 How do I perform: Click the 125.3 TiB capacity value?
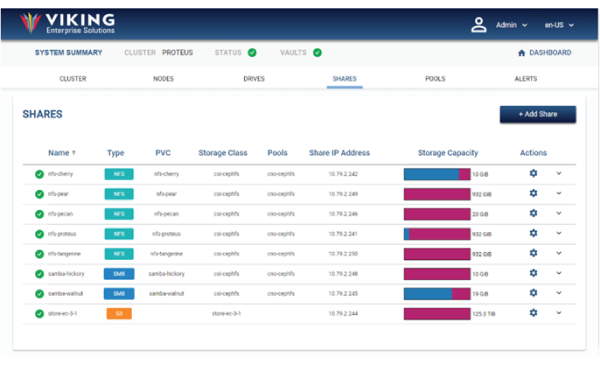click(484, 314)
